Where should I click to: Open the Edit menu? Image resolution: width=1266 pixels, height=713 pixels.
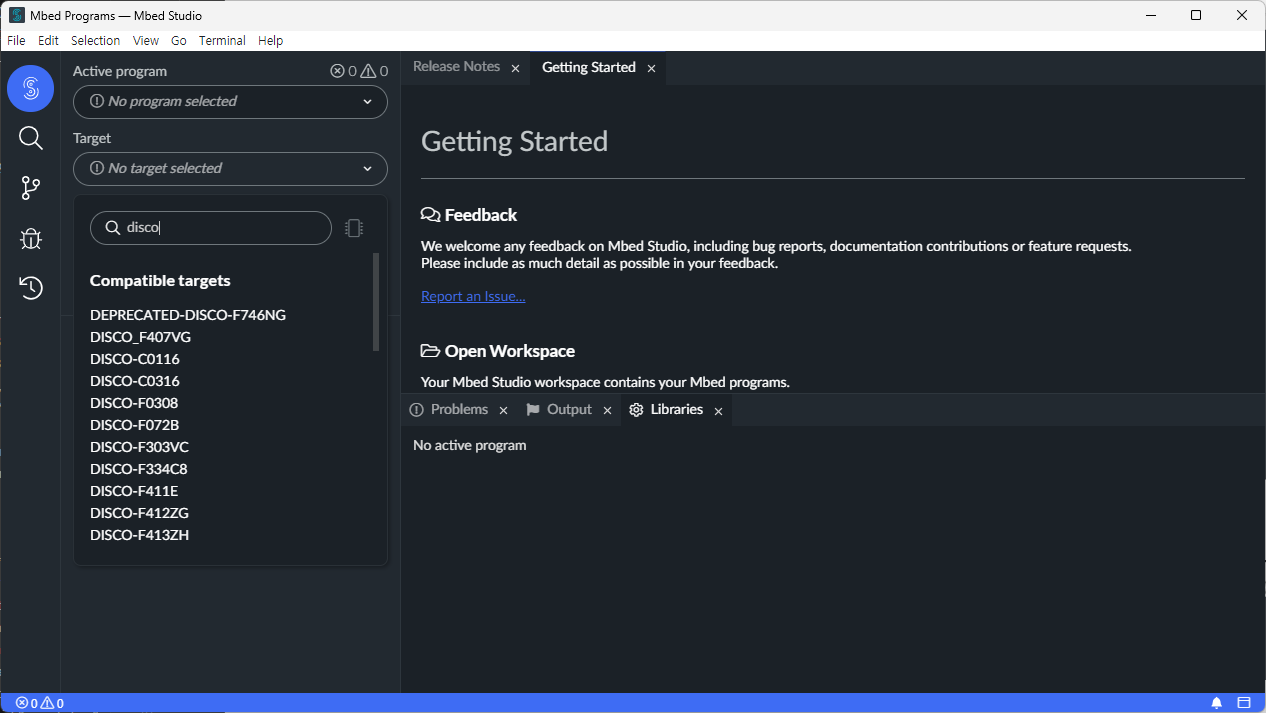(x=48, y=41)
